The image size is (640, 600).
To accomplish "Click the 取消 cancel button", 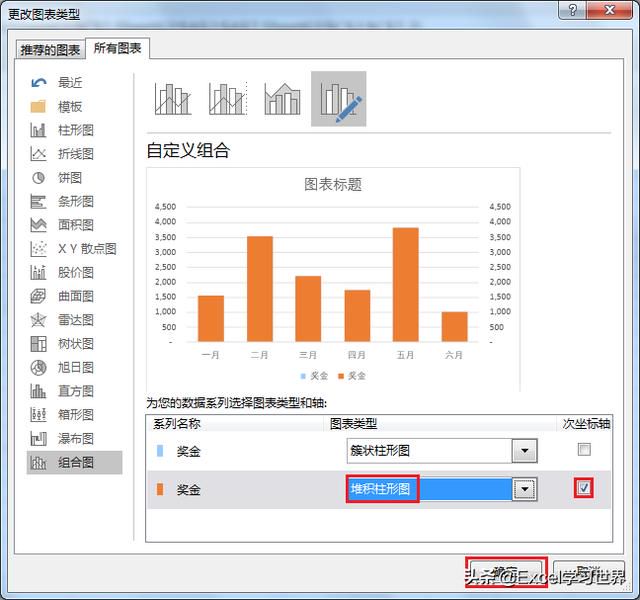I will tap(588, 572).
